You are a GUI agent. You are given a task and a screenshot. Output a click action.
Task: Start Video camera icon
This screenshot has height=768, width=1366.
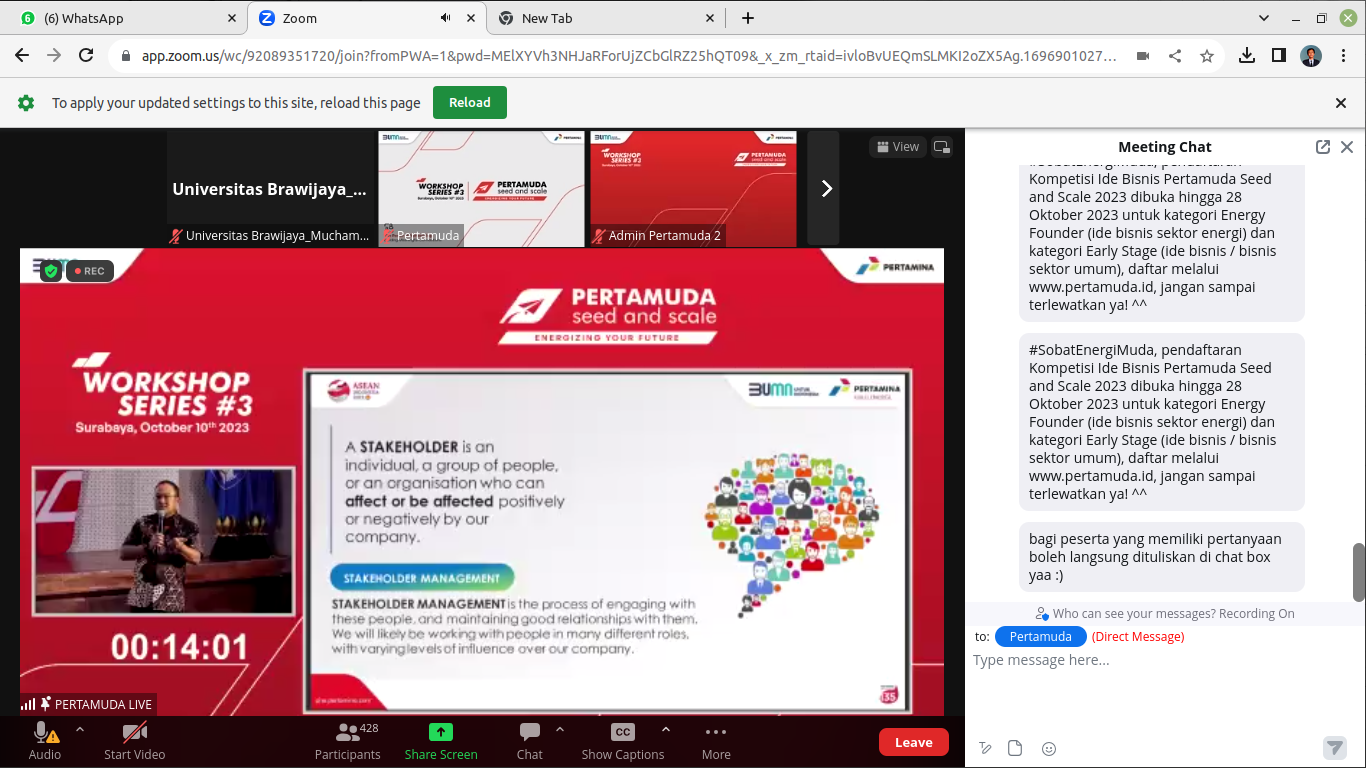(134, 741)
